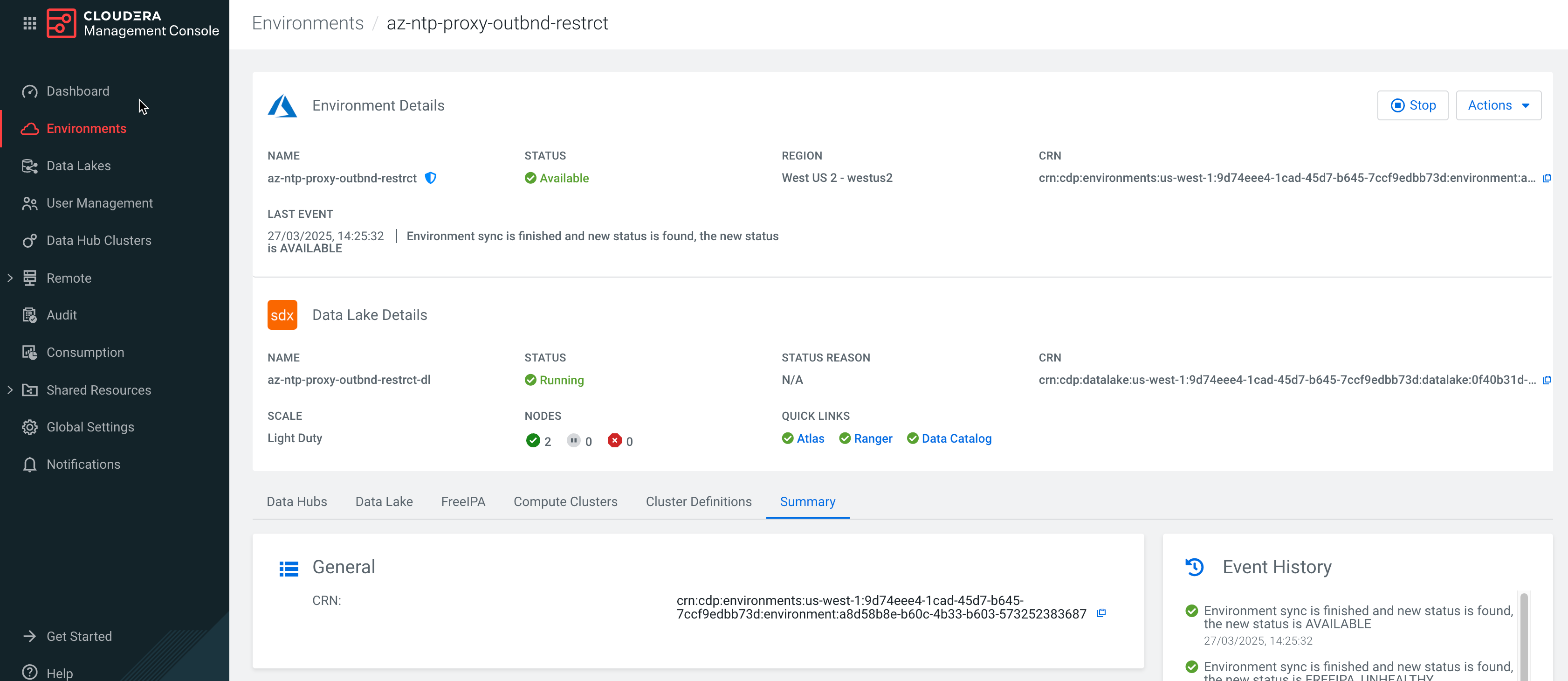Click the failed nodes red icon
1568x681 pixels.
pos(615,440)
